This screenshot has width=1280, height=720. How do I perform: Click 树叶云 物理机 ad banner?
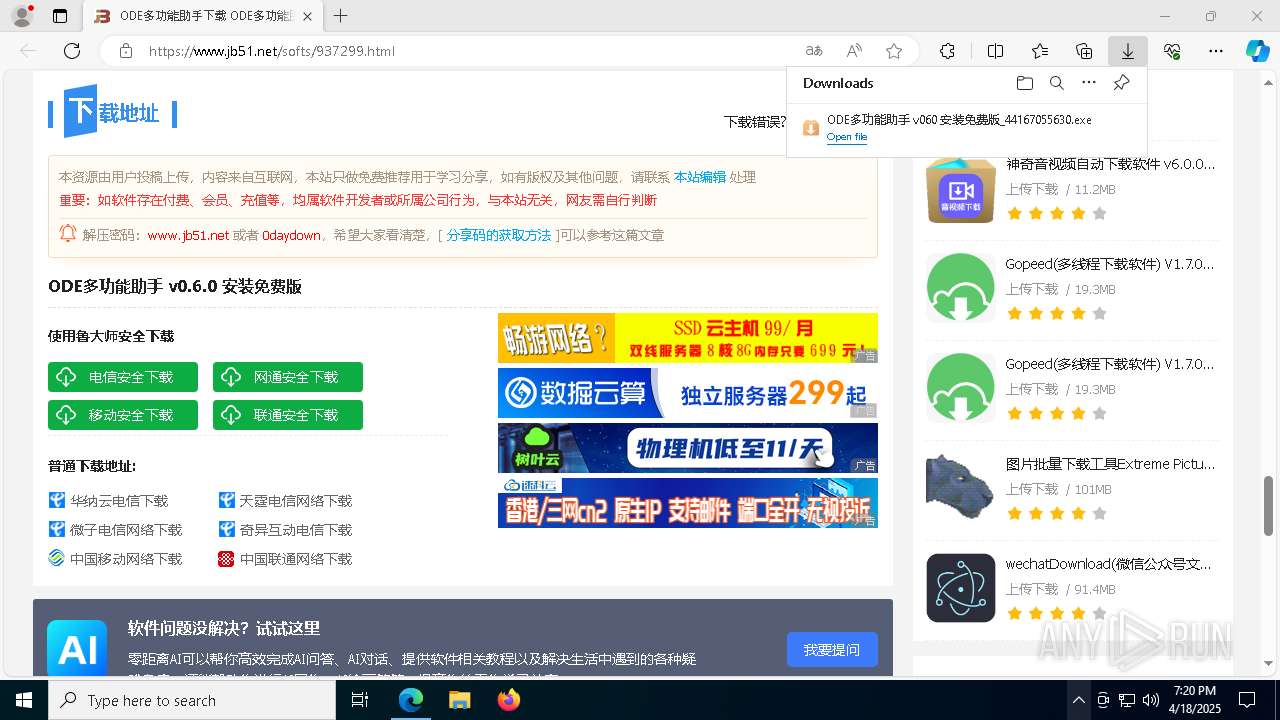[x=688, y=448]
